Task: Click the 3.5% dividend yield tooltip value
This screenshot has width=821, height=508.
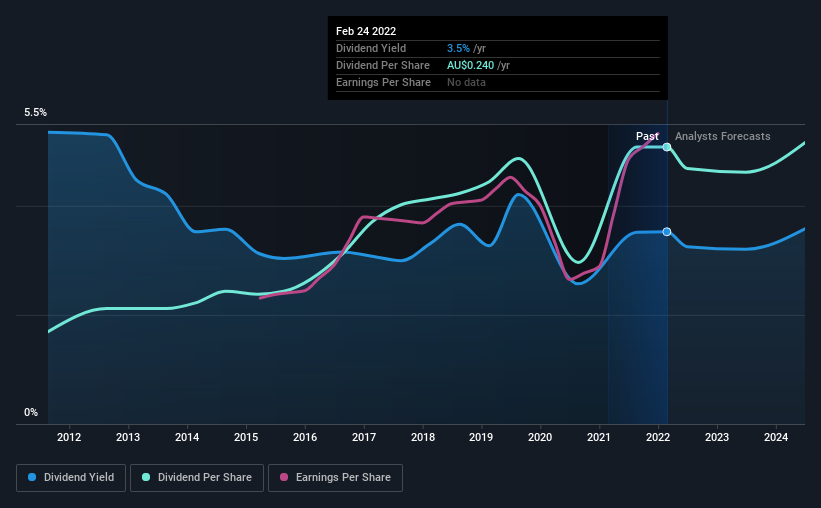Action: (x=458, y=48)
